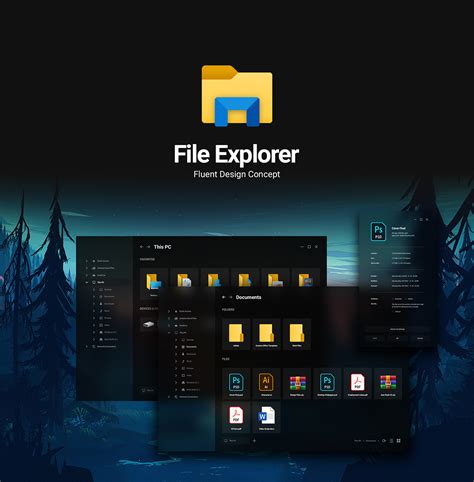Click Advanced settings button in properties window
Screen dimensions: 474x482
pyautogui.click(x=397, y=329)
